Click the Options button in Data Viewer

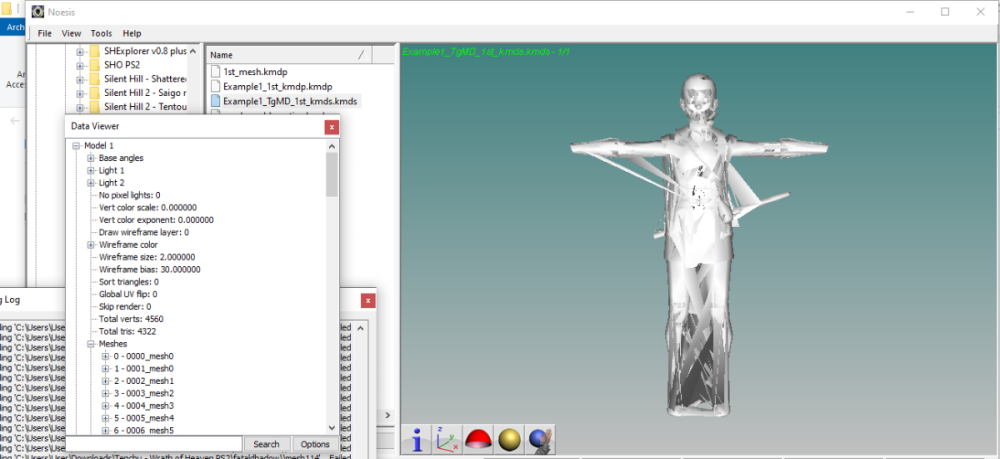(315, 444)
